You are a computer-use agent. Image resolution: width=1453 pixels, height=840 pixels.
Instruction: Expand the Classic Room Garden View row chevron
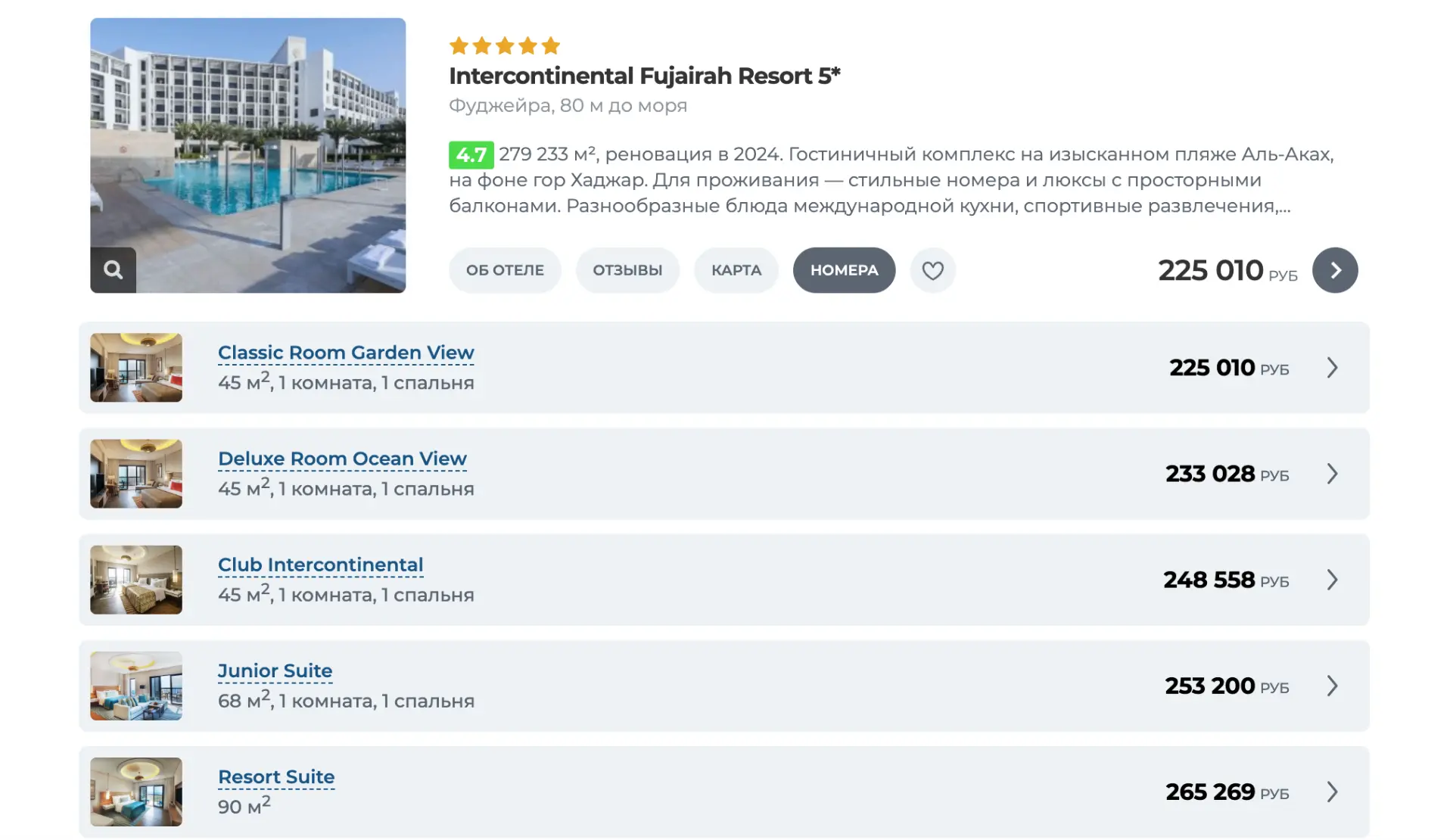[x=1332, y=368]
